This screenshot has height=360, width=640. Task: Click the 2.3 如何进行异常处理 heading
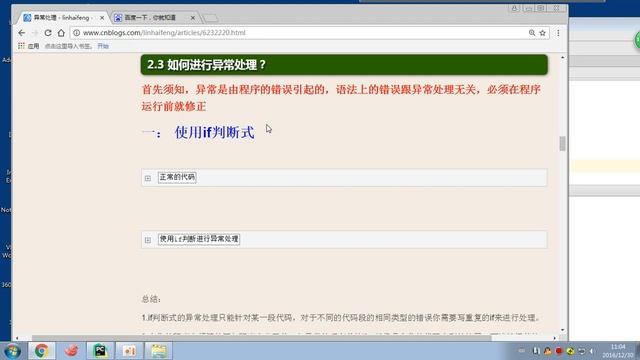pos(344,64)
